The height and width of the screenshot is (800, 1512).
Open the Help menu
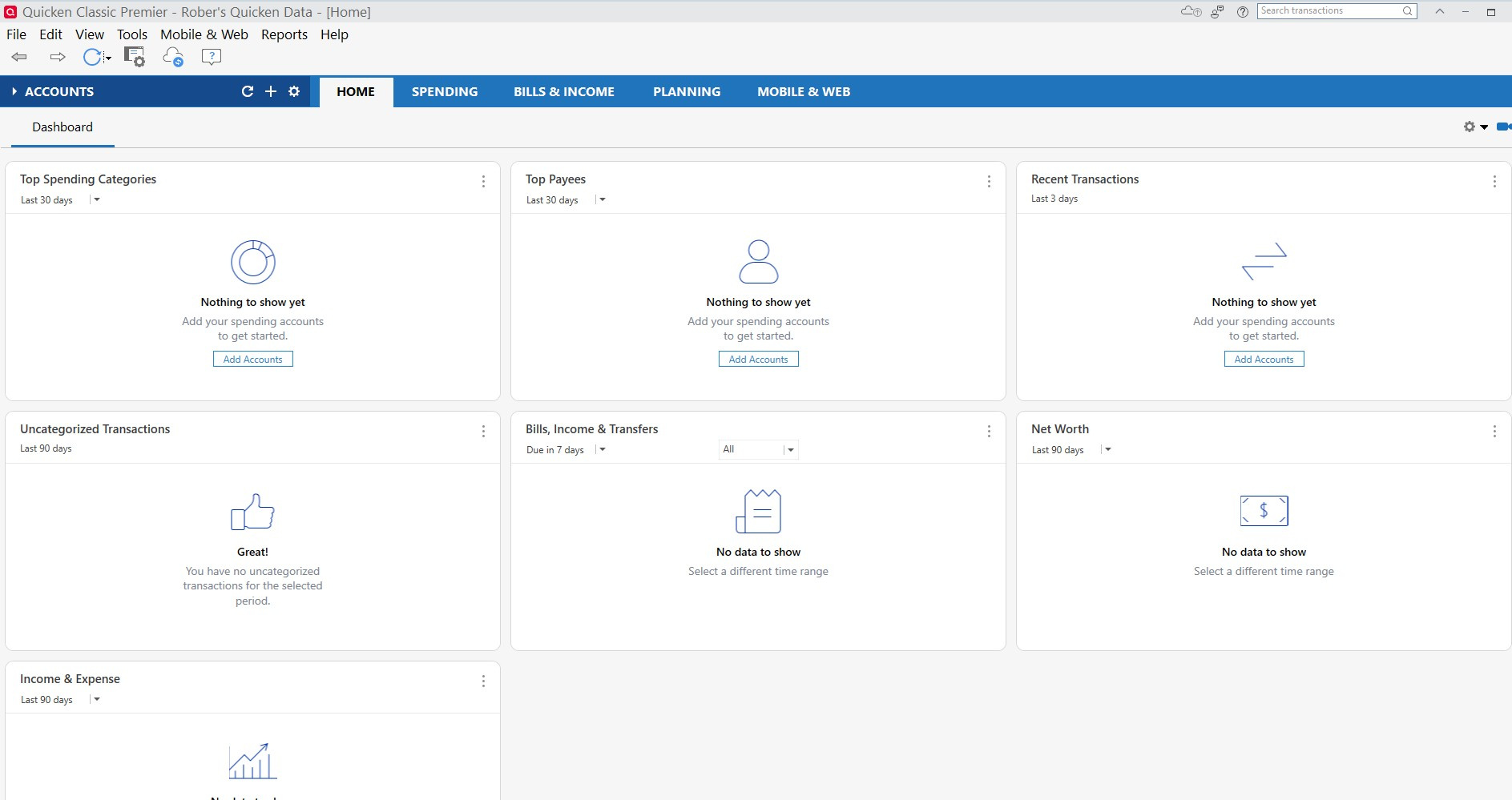(334, 34)
